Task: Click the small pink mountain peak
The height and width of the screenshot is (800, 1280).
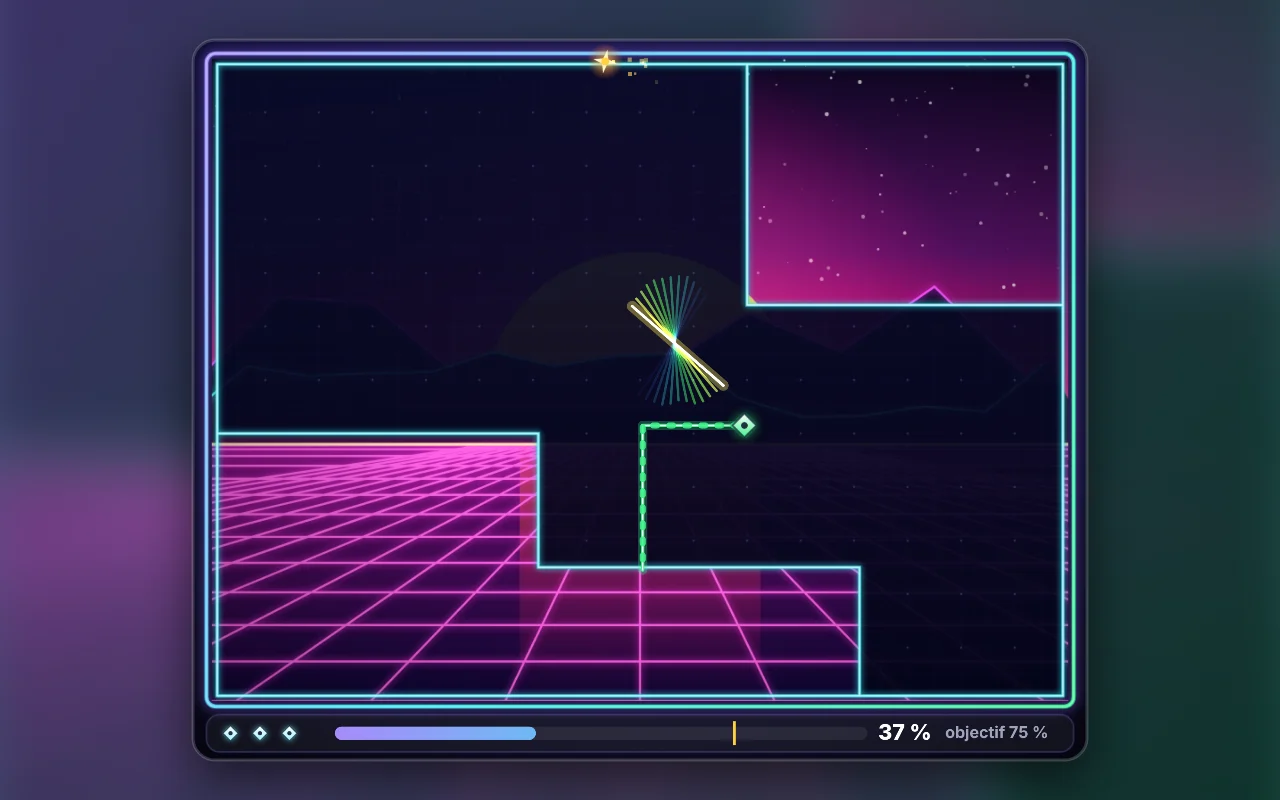Action: point(933,295)
